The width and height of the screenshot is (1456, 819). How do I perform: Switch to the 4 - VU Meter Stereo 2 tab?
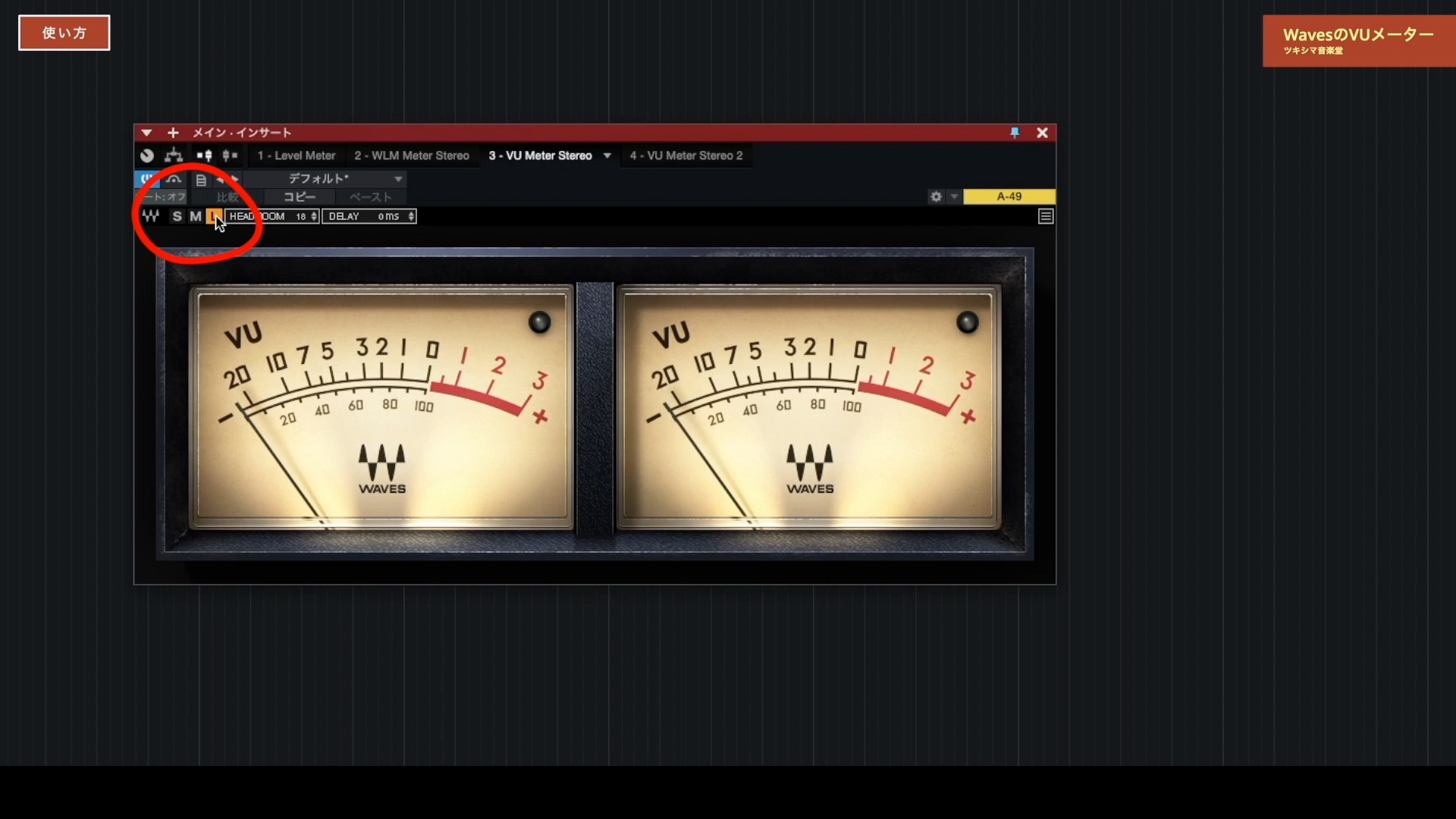click(686, 155)
